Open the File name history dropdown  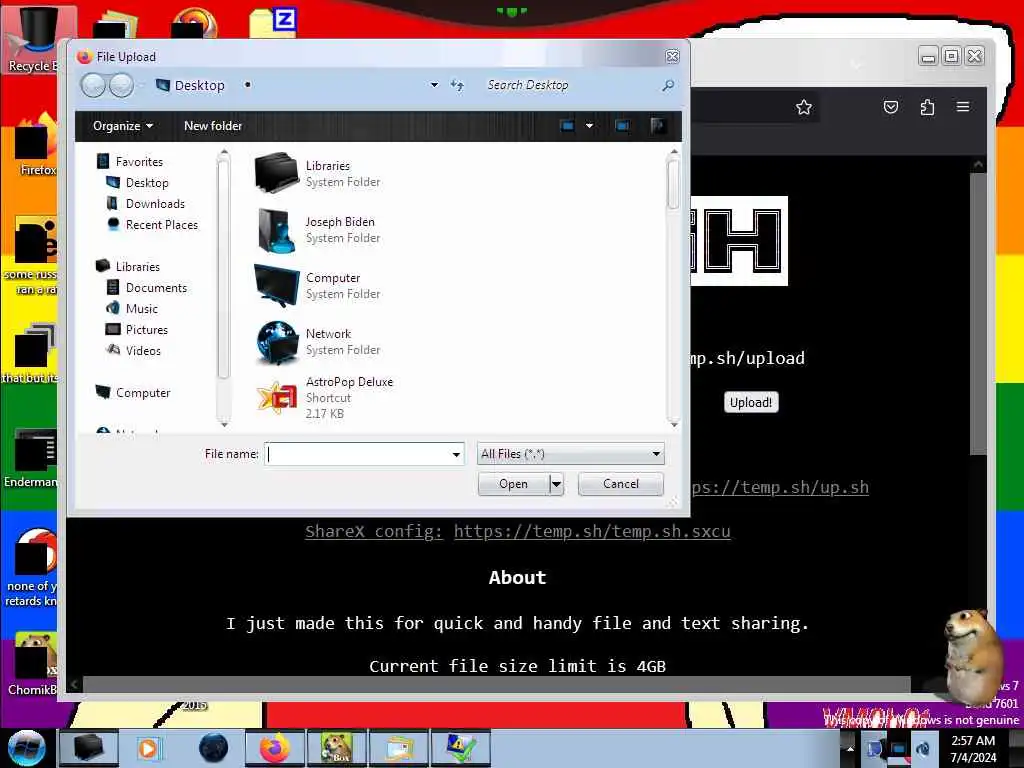(456, 455)
